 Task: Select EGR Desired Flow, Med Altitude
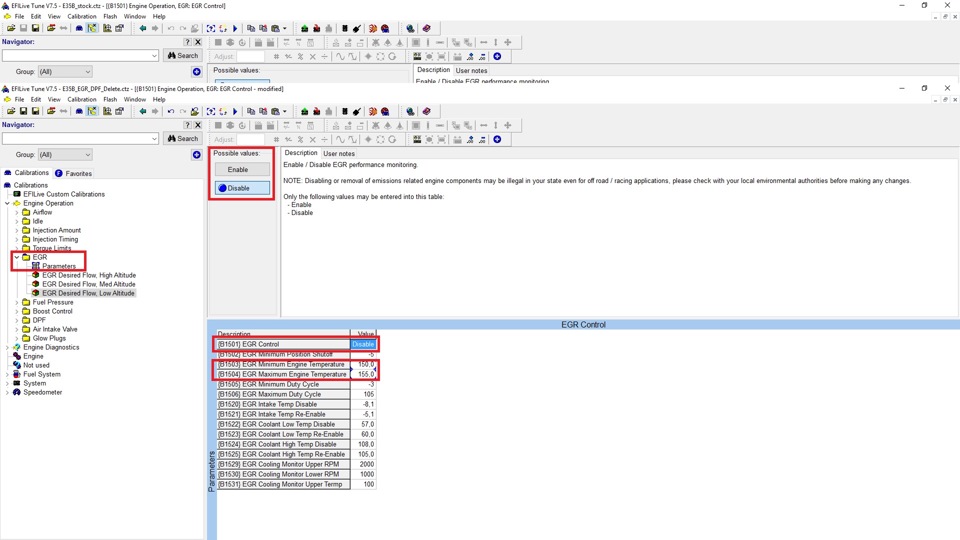point(89,284)
